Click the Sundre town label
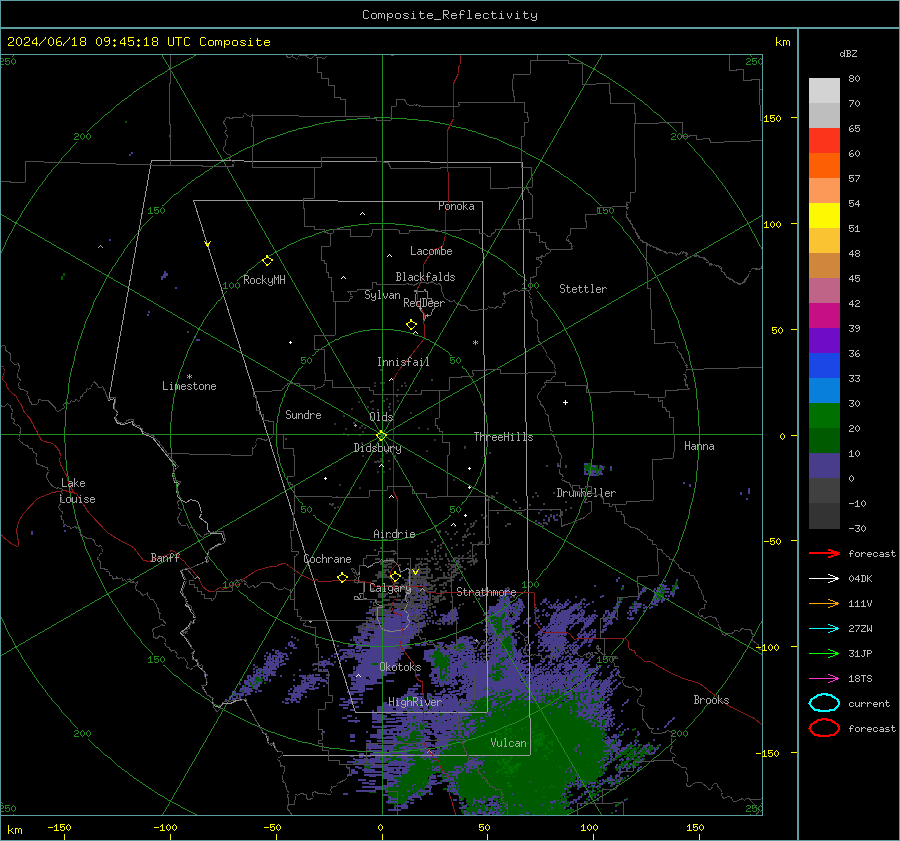900x841 pixels. pyautogui.click(x=303, y=414)
